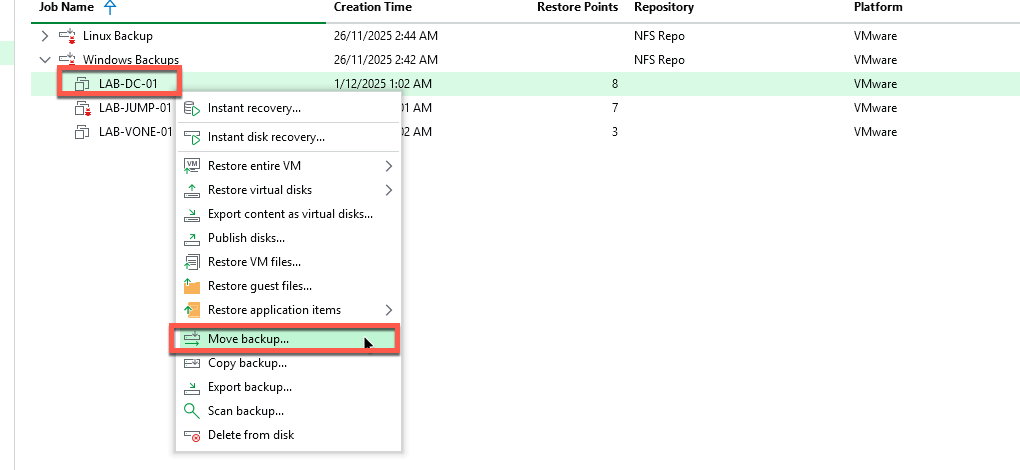Click the Restore entire VM icon
1020x470 pixels.
[x=192, y=166]
